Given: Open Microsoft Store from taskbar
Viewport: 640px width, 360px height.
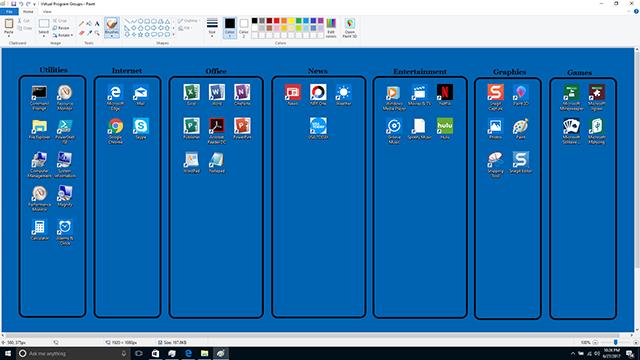Looking at the screenshot, I should pos(156,353).
